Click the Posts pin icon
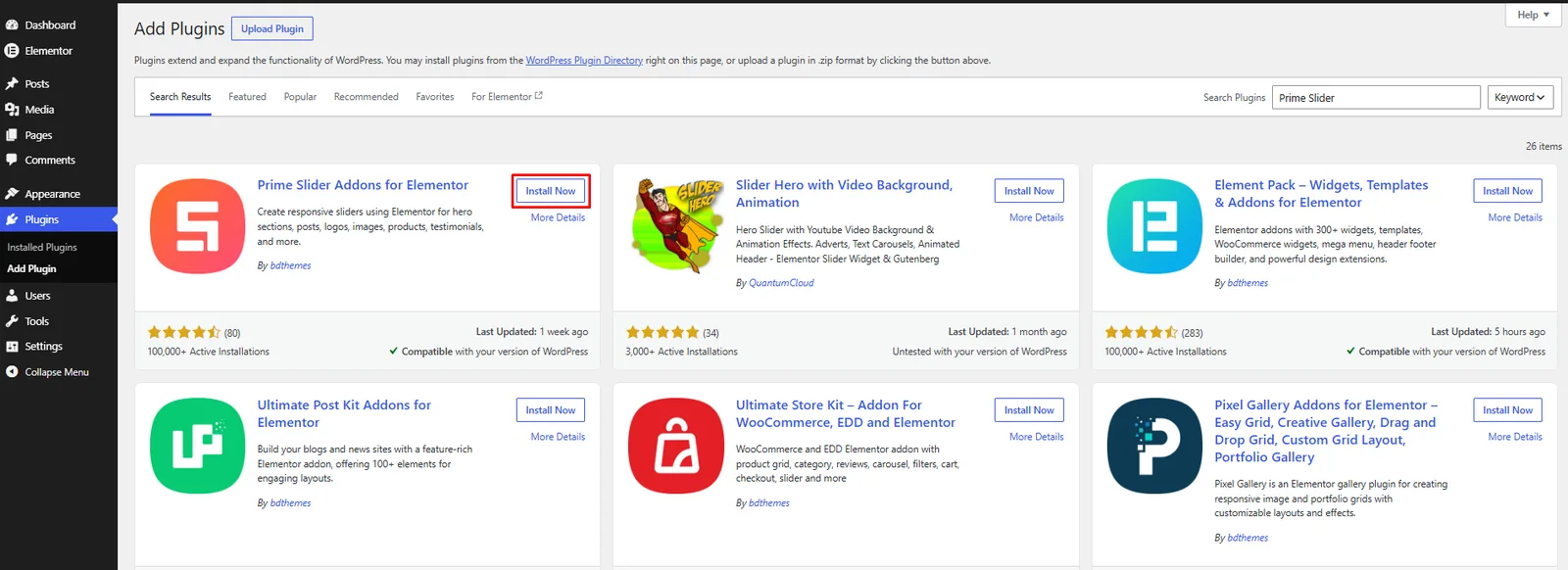Viewport: 1568px width, 570px height. click(x=12, y=84)
